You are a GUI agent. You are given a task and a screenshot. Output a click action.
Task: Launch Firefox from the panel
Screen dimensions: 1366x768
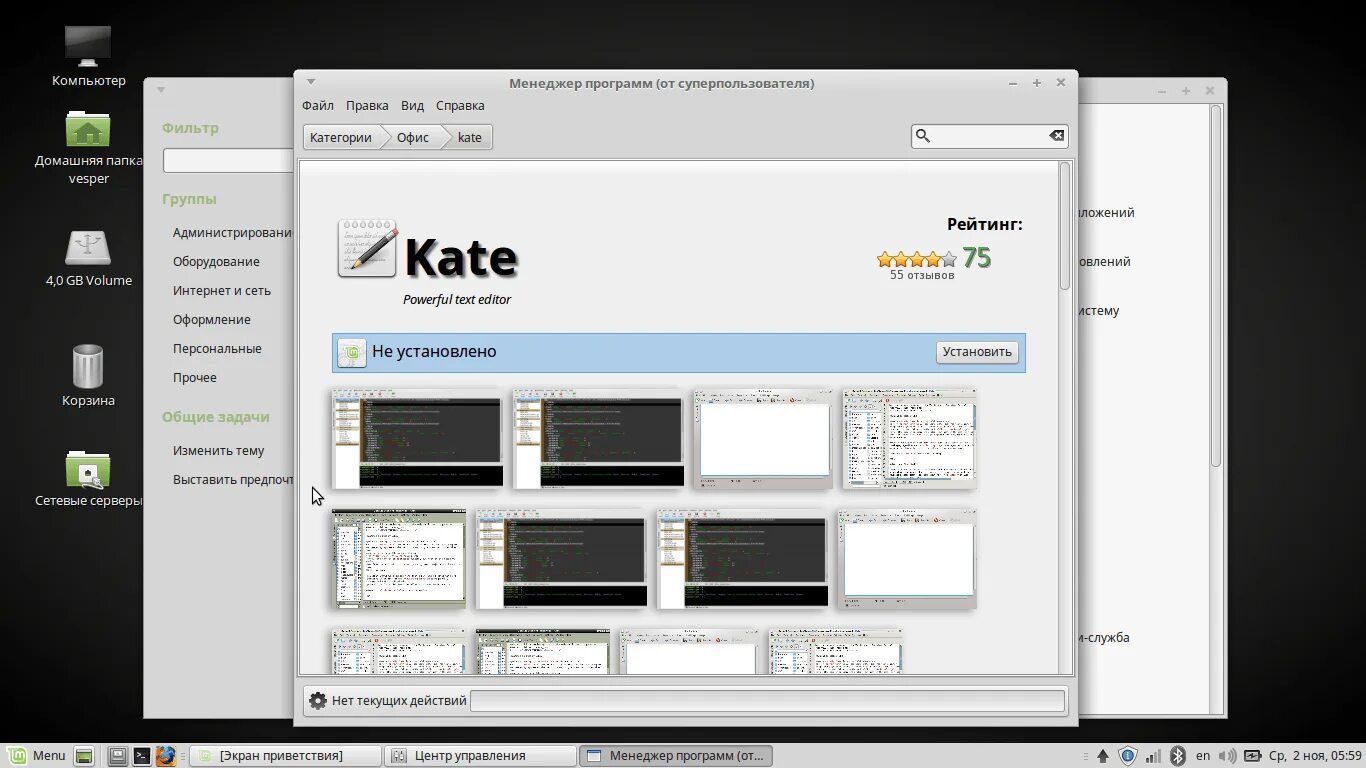tap(166, 756)
